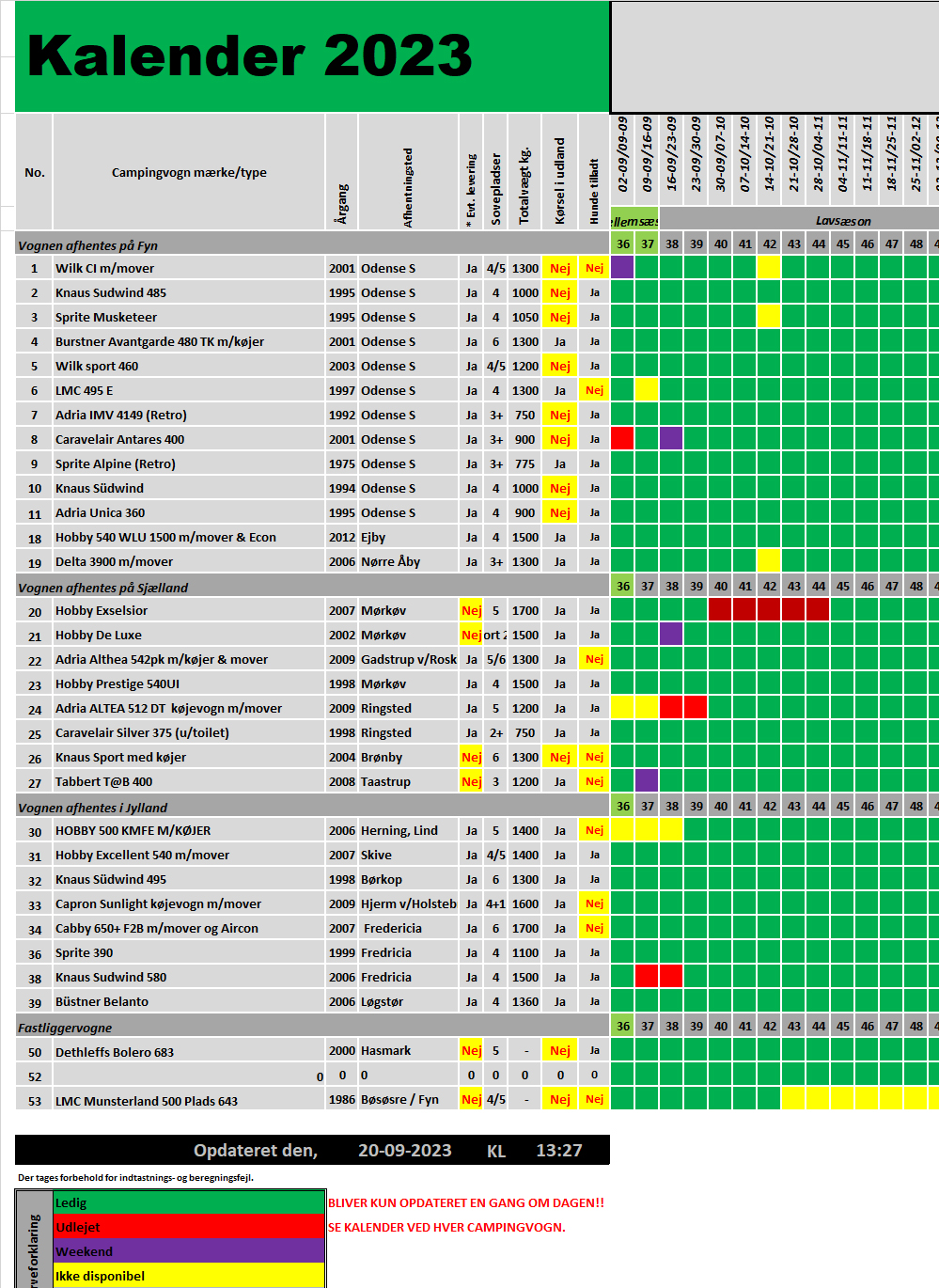Click the year 2012 cell for Hobby 540 WLU
Viewport: 939px width, 1288px height.
point(342,537)
